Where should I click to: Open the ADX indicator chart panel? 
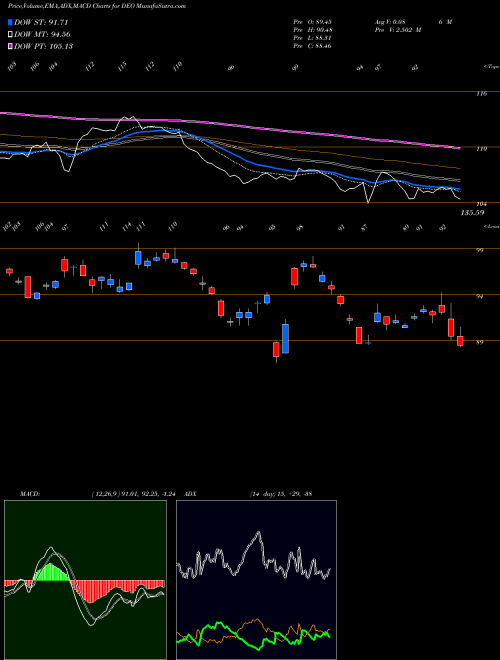[x=256, y=580]
